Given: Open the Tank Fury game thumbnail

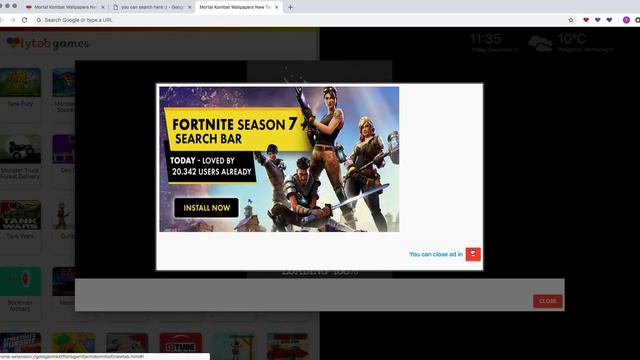Looking at the screenshot, I should (x=20, y=82).
